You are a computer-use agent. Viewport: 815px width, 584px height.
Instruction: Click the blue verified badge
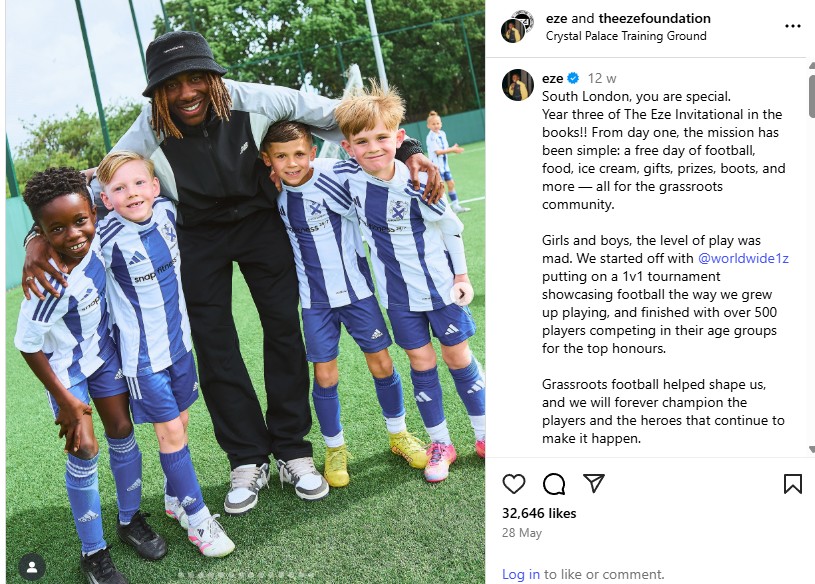click(573, 78)
